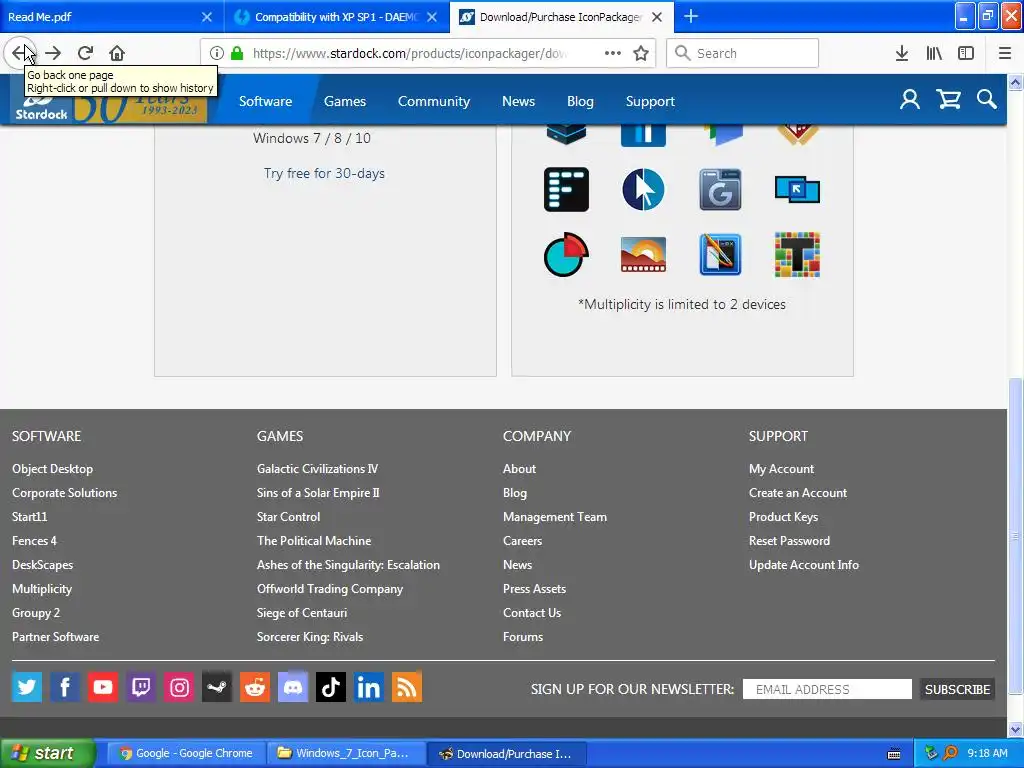The height and width of the screenshot is (768, 1024).
Task: Open Stardock TikTok page
Action: click(330, 687)
